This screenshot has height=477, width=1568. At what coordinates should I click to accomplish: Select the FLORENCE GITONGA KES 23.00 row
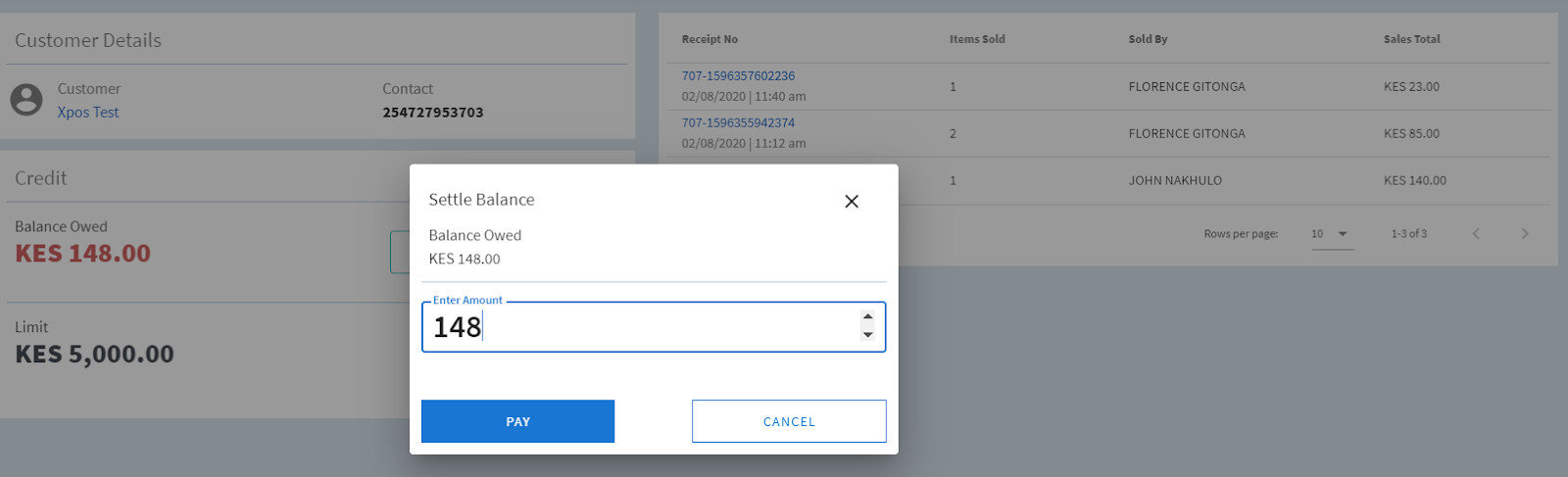tap(1186, 86)
